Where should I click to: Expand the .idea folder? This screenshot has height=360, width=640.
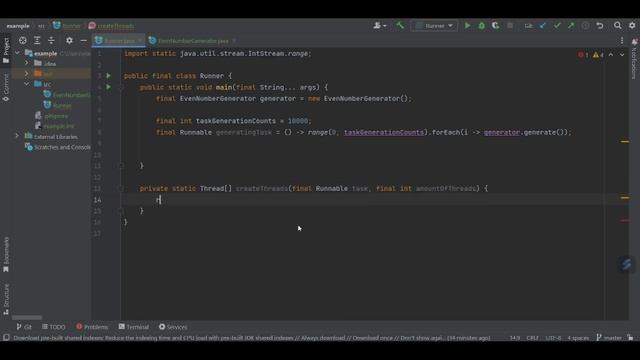click(27, 63)
